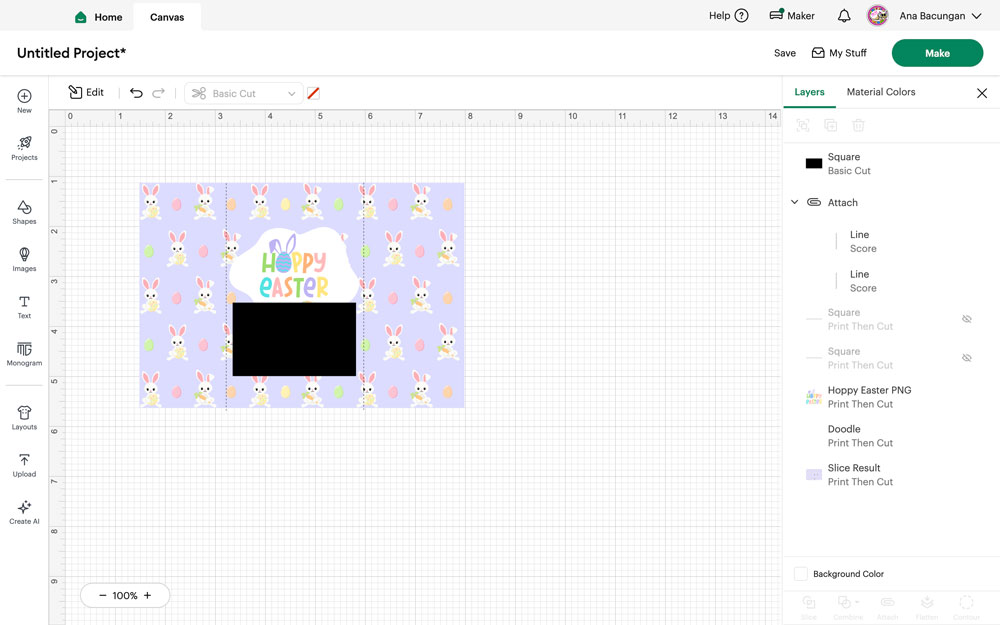Open the Upload tool
The image size is (1000, 625).
click(x=24, y=464)
